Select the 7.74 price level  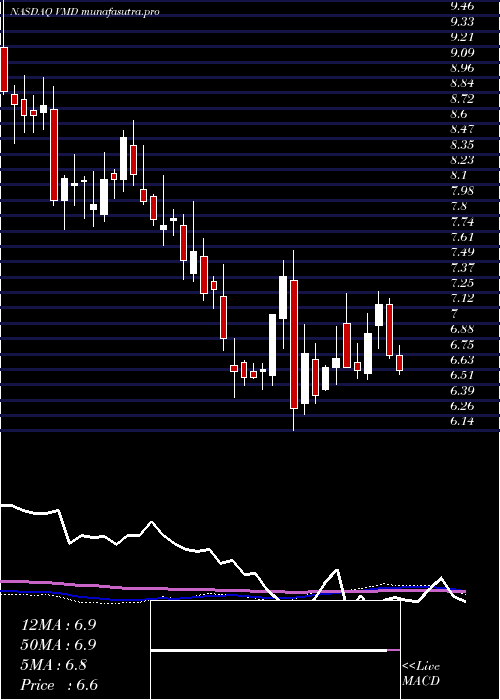click(x=462, y=222)
